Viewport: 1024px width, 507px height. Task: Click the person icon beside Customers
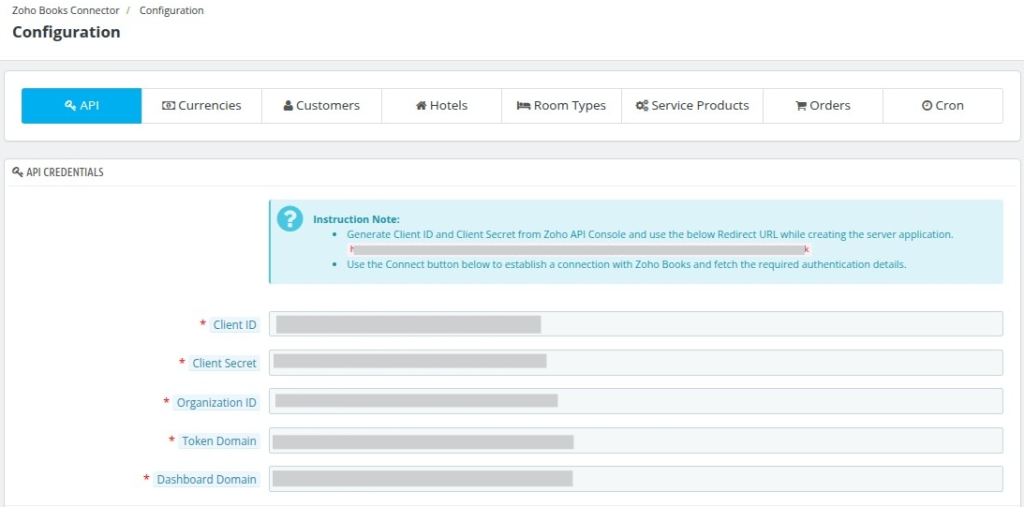tap(288, 106)
